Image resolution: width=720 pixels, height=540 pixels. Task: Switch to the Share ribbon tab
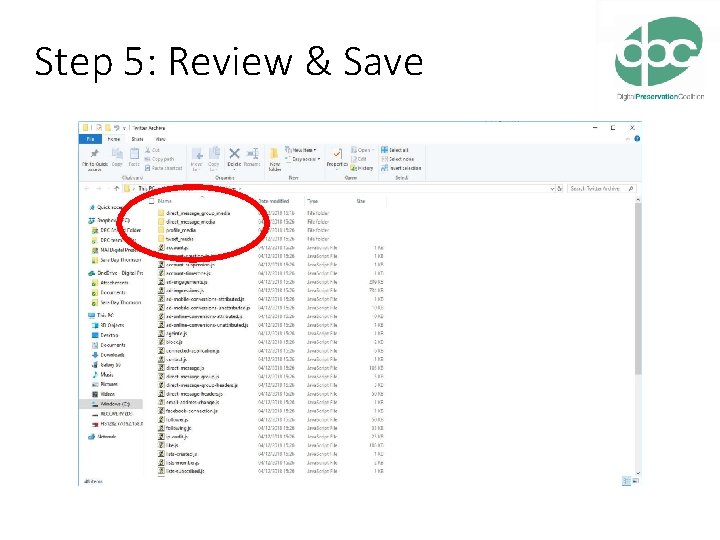(x=137, y=139)
